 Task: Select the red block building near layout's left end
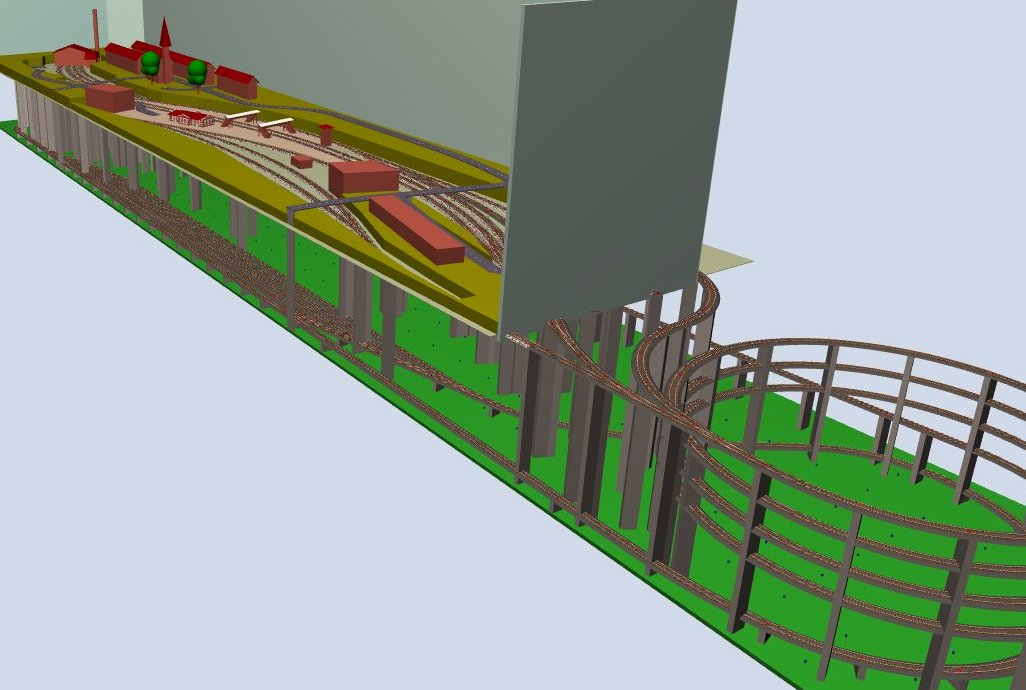(x=109, y=97)
